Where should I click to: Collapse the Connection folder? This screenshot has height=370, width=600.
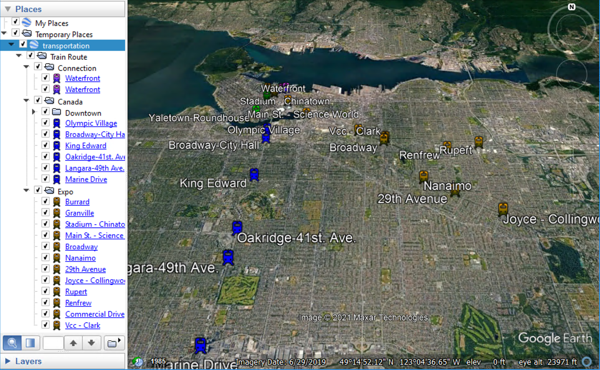26,67
